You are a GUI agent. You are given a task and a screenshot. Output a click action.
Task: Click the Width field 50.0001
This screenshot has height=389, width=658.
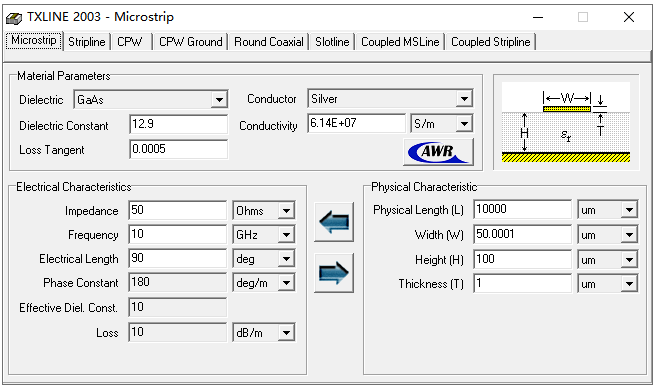pos(523,235)
